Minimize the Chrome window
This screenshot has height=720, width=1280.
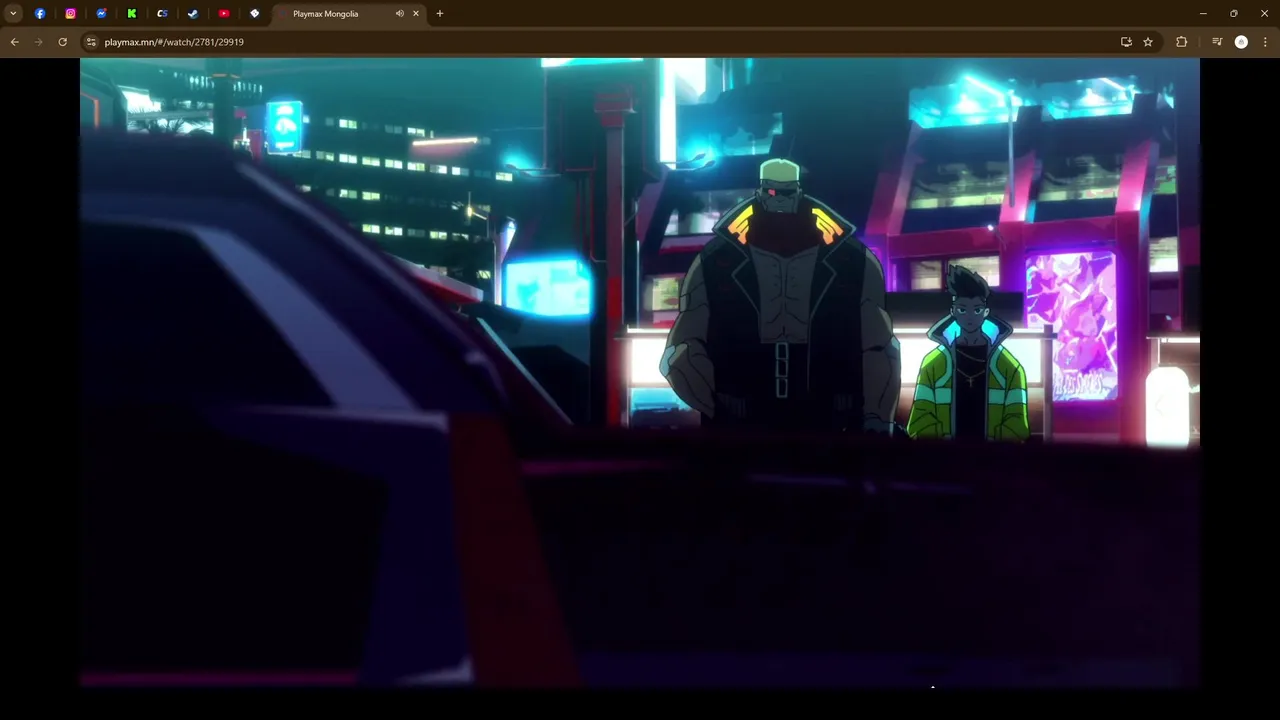[x=1203, y=14]
